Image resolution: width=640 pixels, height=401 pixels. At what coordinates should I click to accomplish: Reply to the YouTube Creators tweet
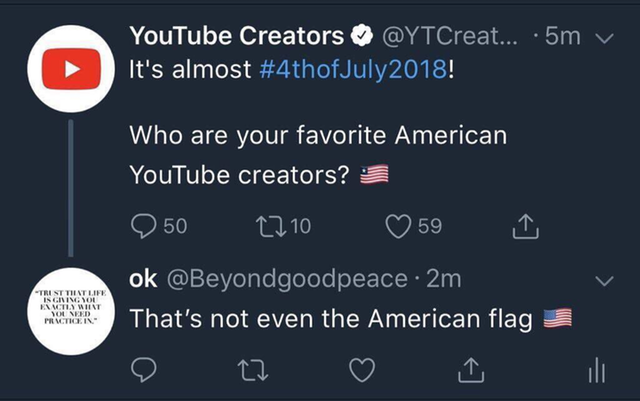coord(144,226)
